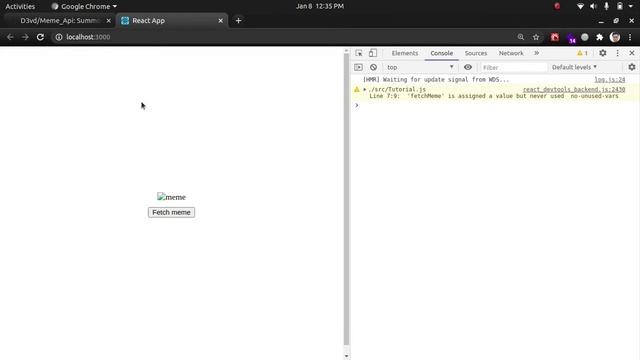Viewport: 640px width, 360px height.
Task: Activate the DevTools inspect element picker
Action: click(359, 53)
